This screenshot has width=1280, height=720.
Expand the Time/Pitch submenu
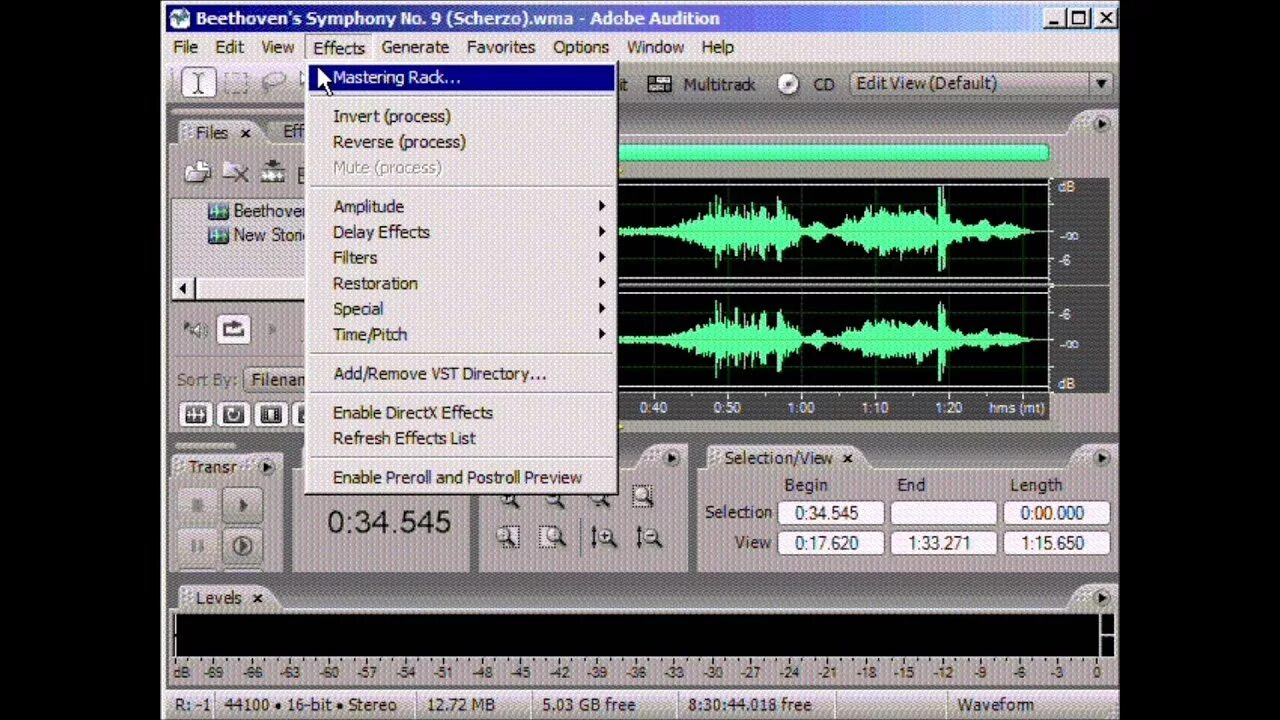(x=461, y=335)
